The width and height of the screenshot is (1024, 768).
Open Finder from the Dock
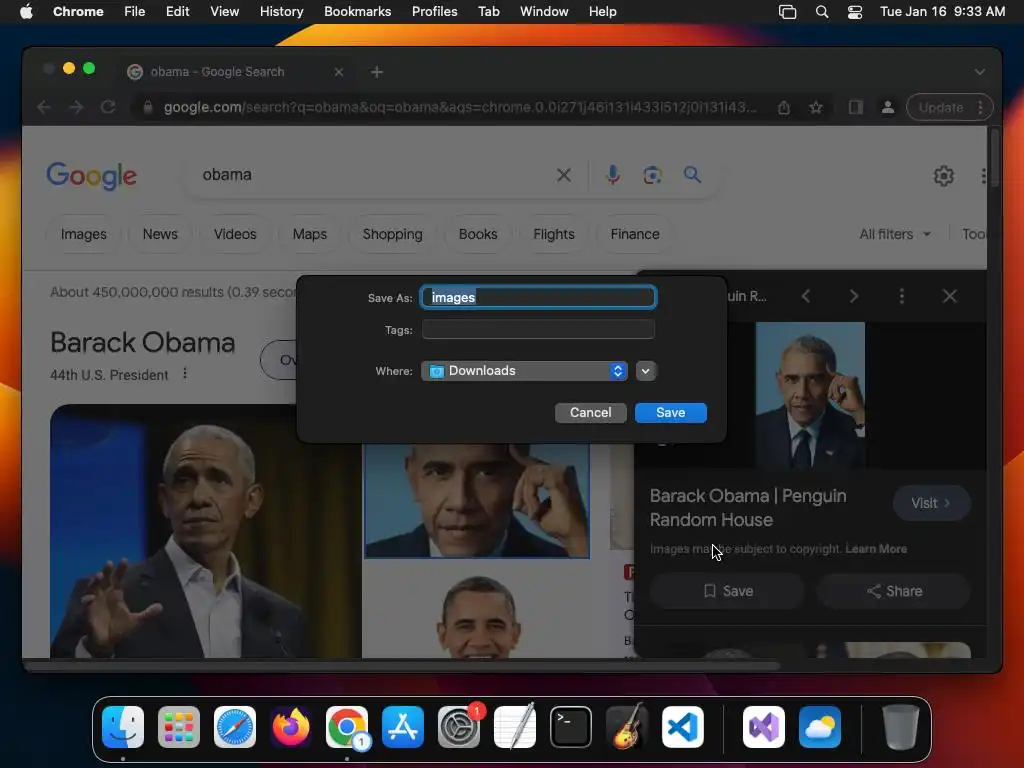[123, 727]
